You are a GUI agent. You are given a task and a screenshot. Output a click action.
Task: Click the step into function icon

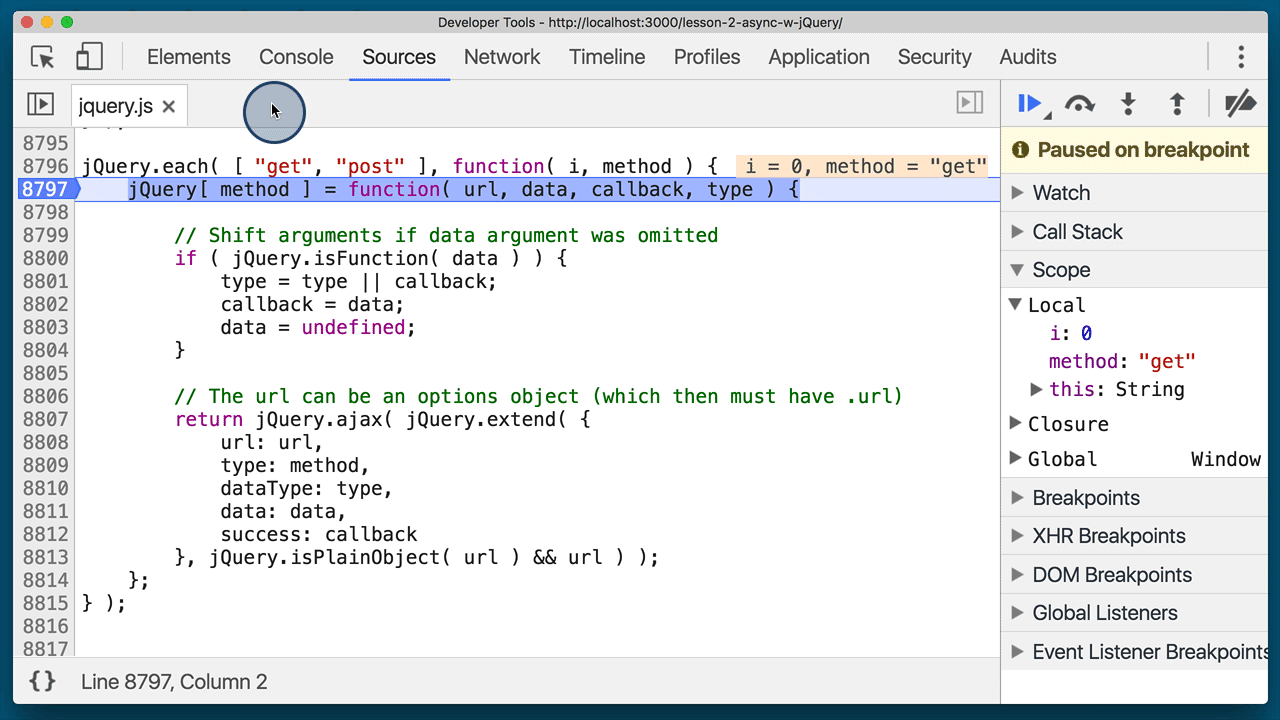tap(1128, 104)
